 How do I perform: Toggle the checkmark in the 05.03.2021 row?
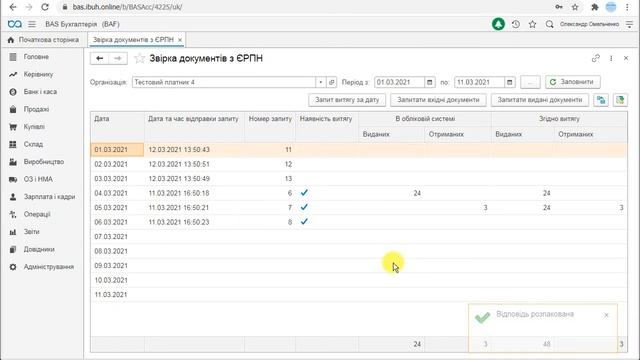[304, 207]
